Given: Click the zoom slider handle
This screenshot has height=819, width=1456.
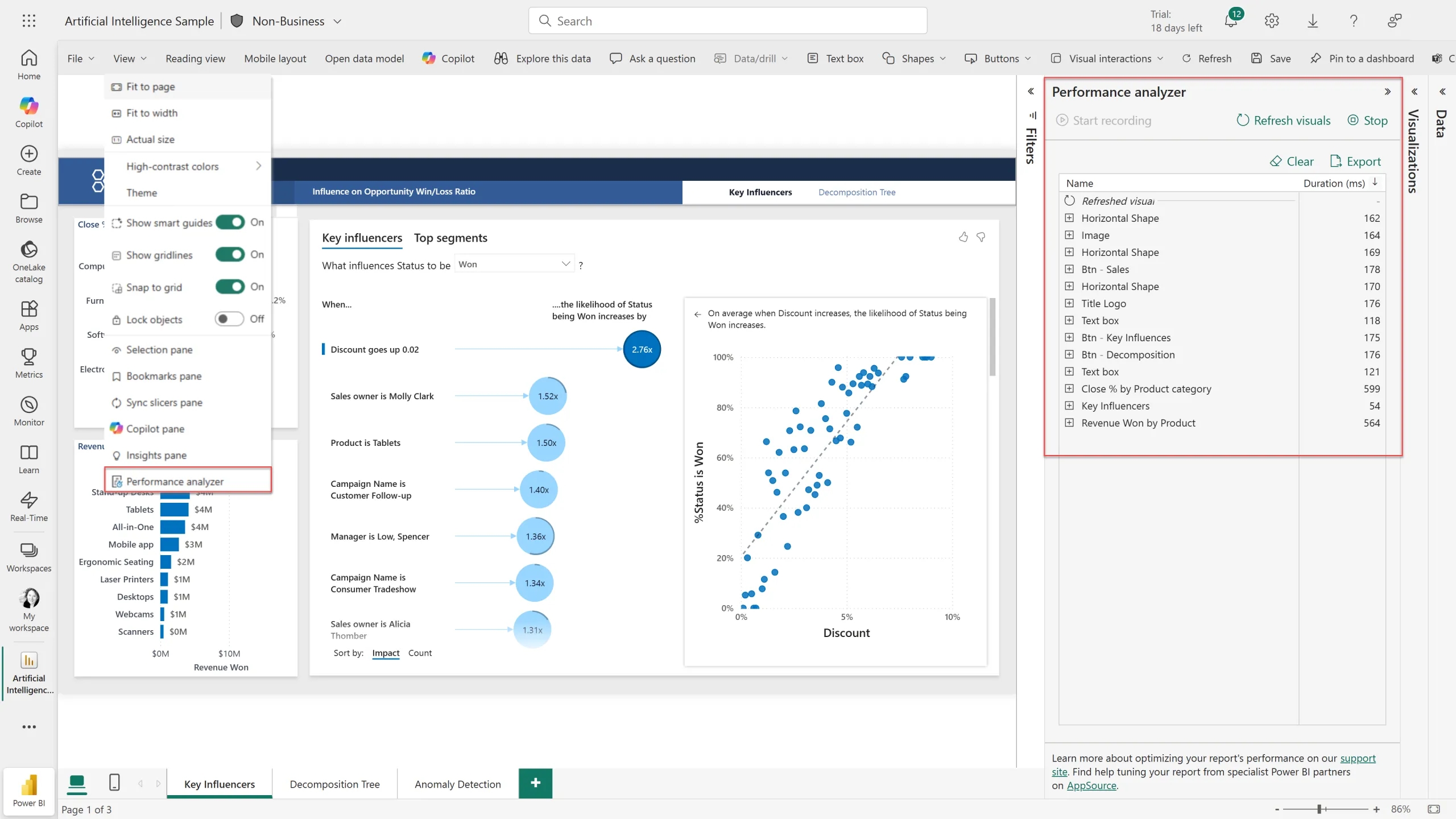Looking at the screenshot, I should 1319,809.
